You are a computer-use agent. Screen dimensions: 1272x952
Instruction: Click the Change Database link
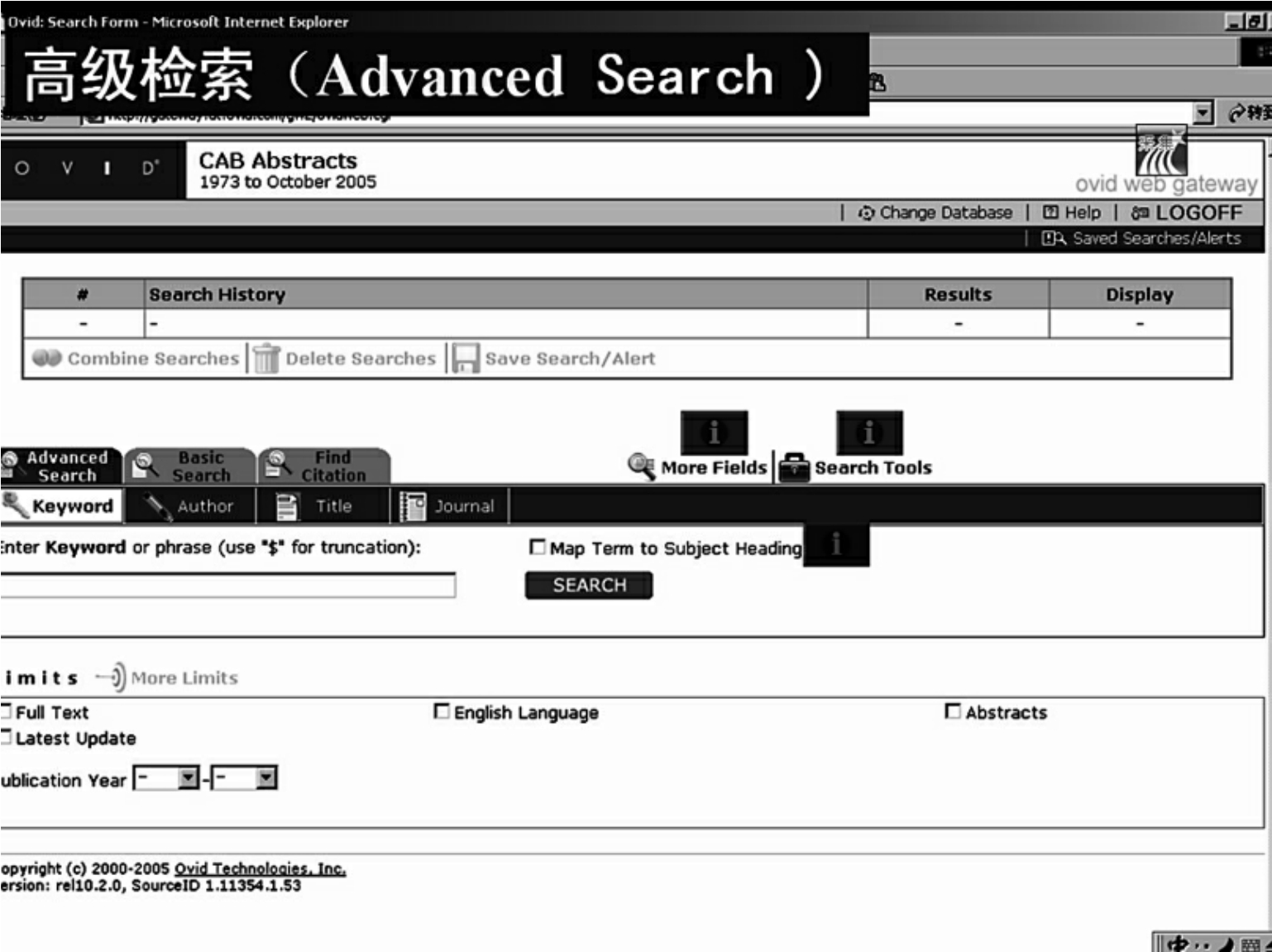pos(945,213)
